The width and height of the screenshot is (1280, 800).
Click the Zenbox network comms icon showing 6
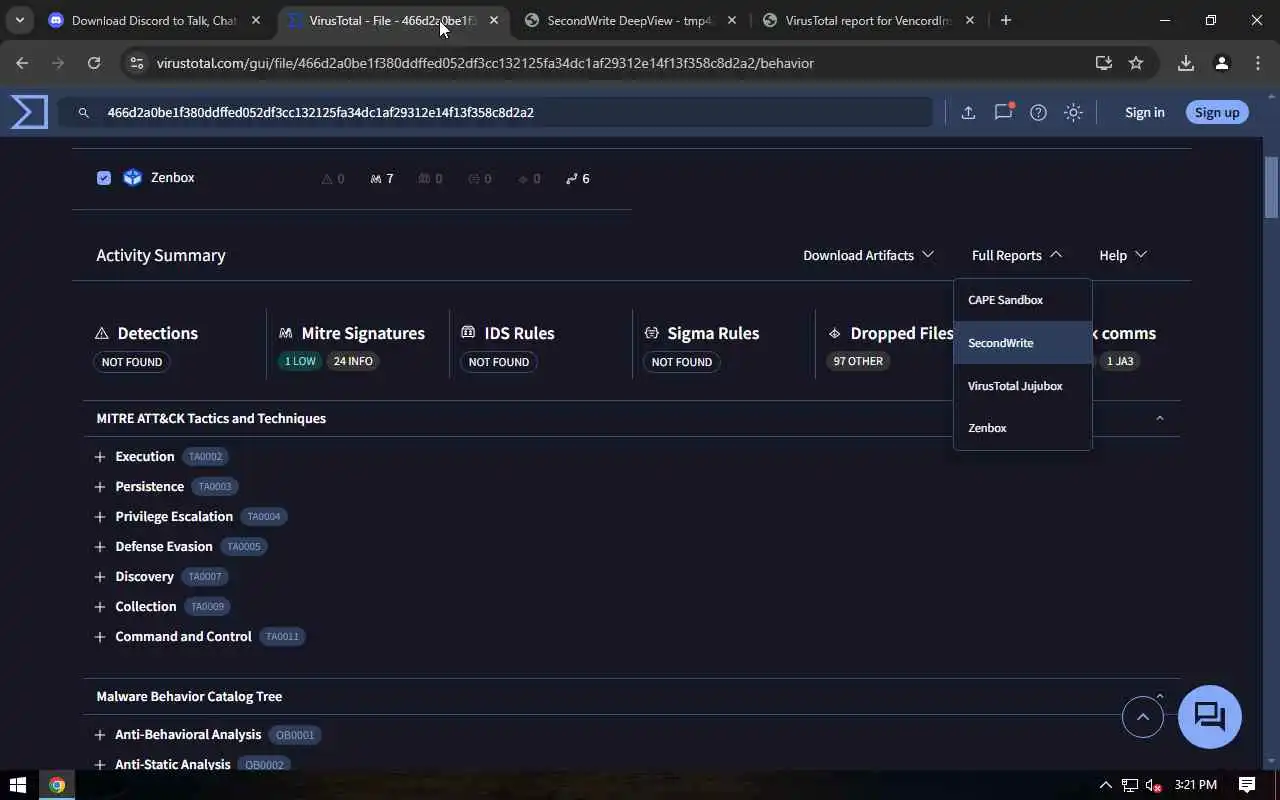point(572,179)
